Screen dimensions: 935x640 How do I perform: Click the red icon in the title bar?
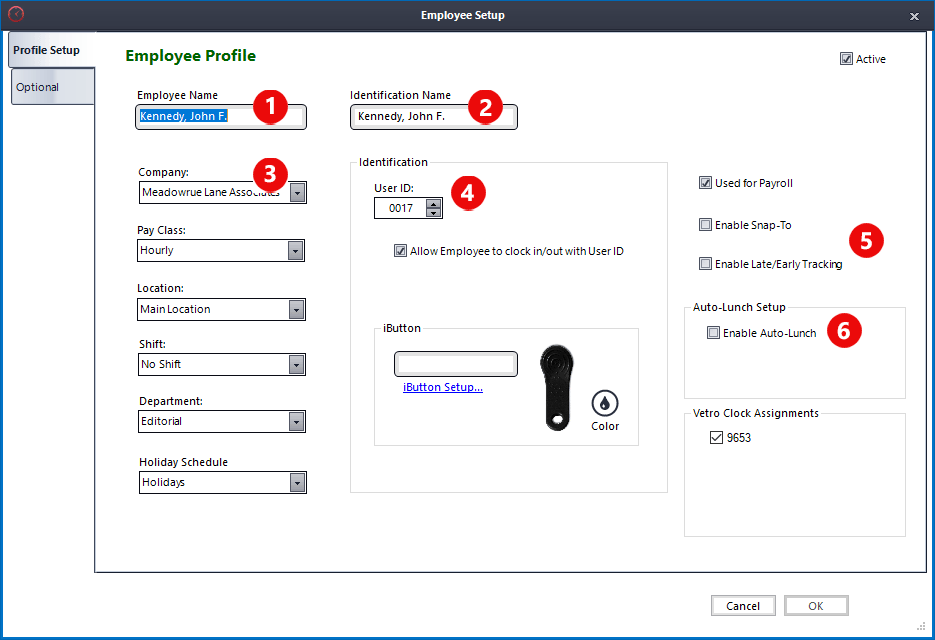coord(16,15)
